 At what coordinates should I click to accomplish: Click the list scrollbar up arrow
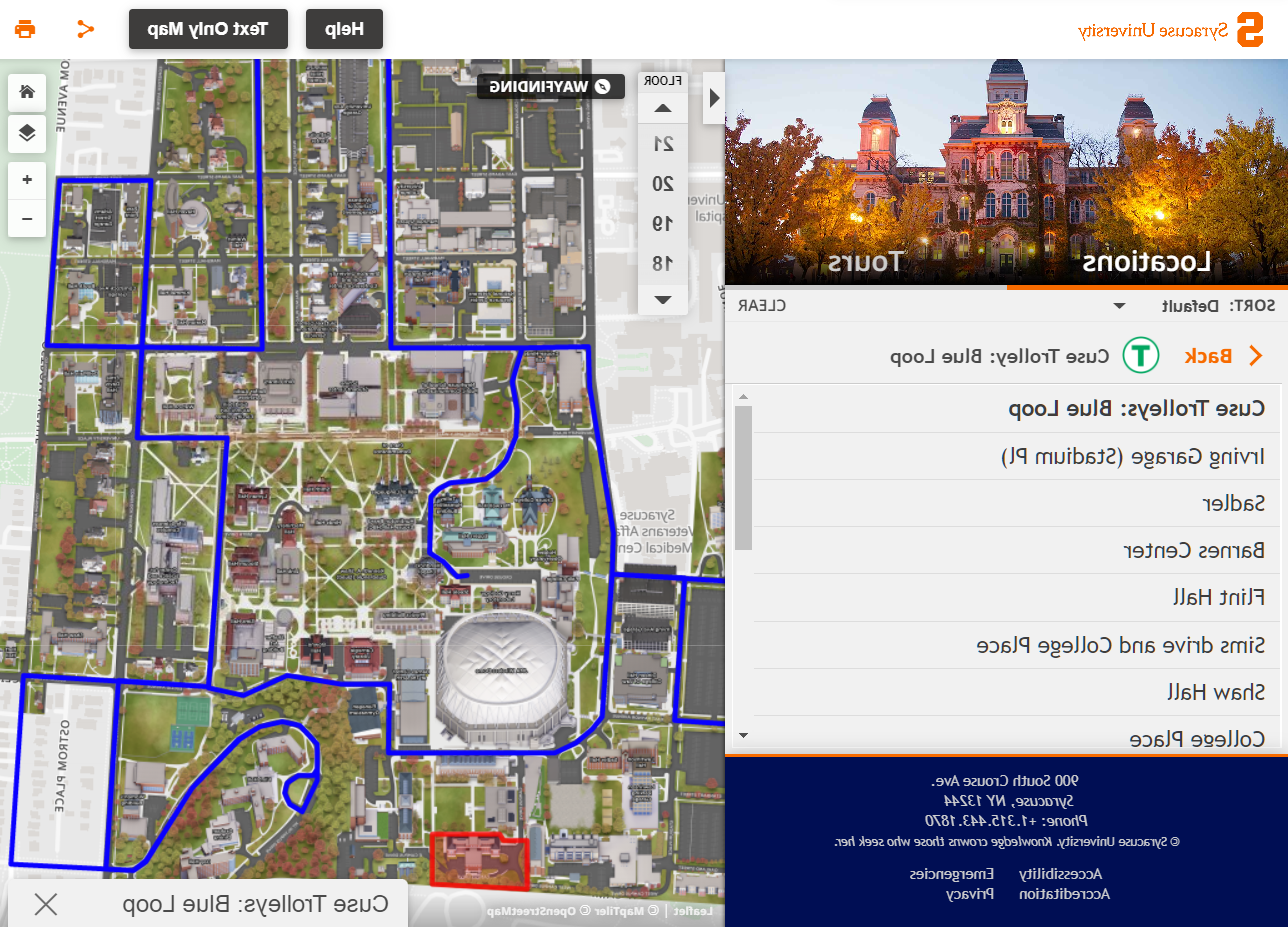tap(743, 397)
